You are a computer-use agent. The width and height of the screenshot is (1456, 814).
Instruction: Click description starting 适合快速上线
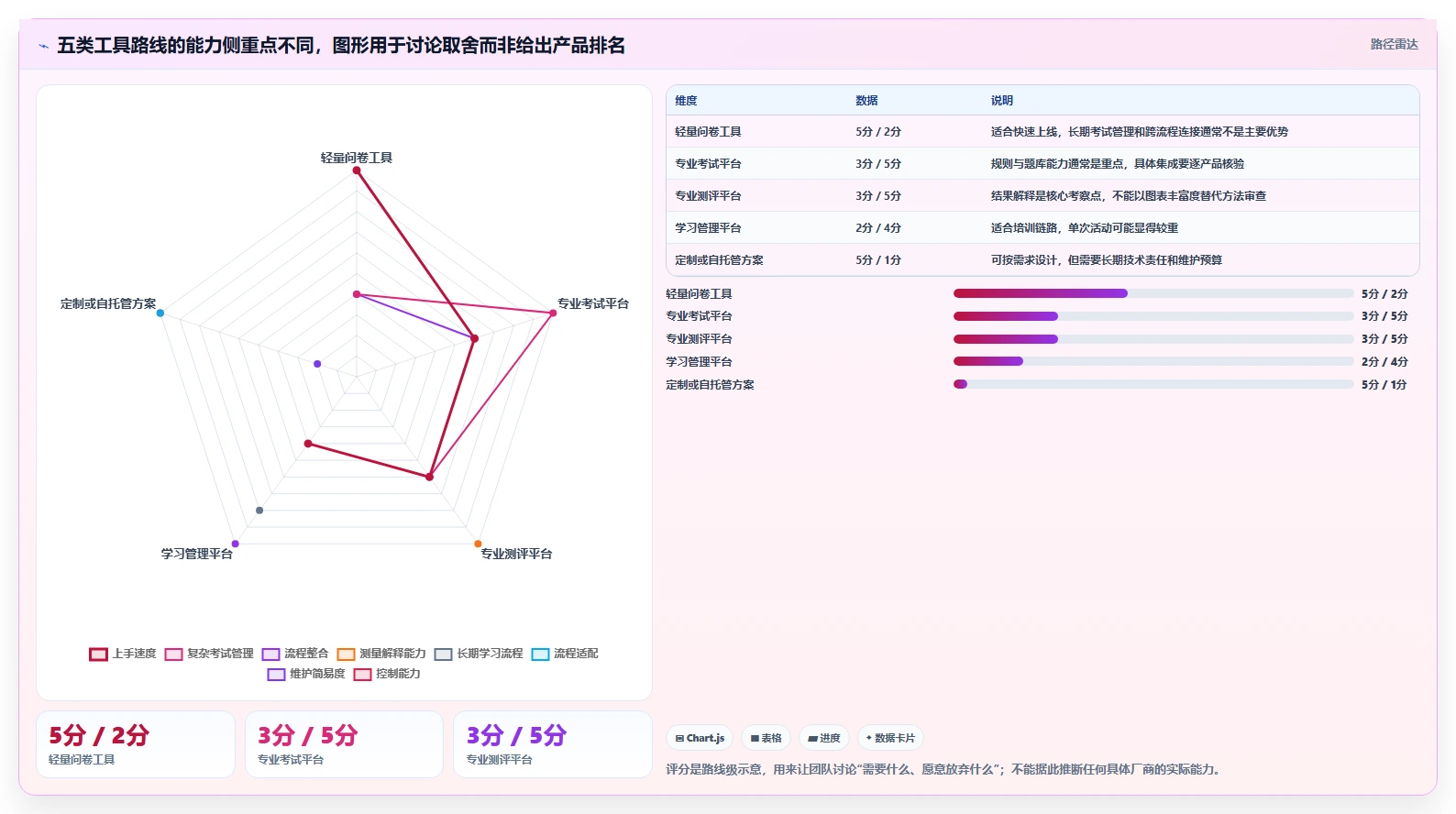tap(1139, 132)
